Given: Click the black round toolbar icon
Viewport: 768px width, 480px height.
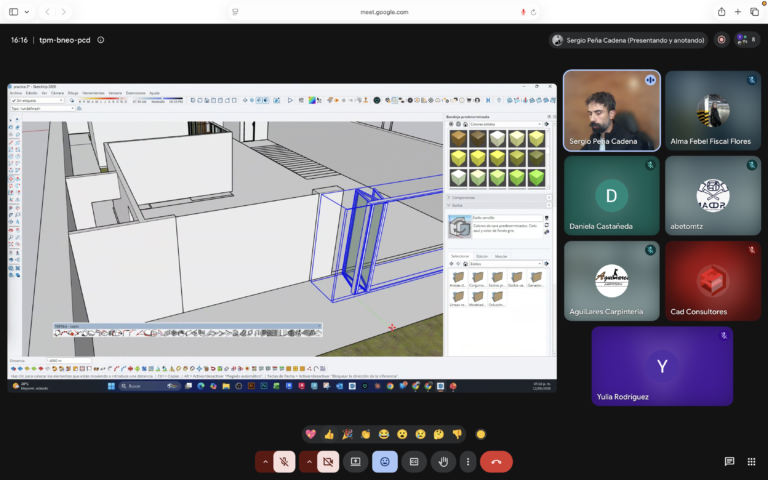Looking at the screenshot, I should point(377,100).
